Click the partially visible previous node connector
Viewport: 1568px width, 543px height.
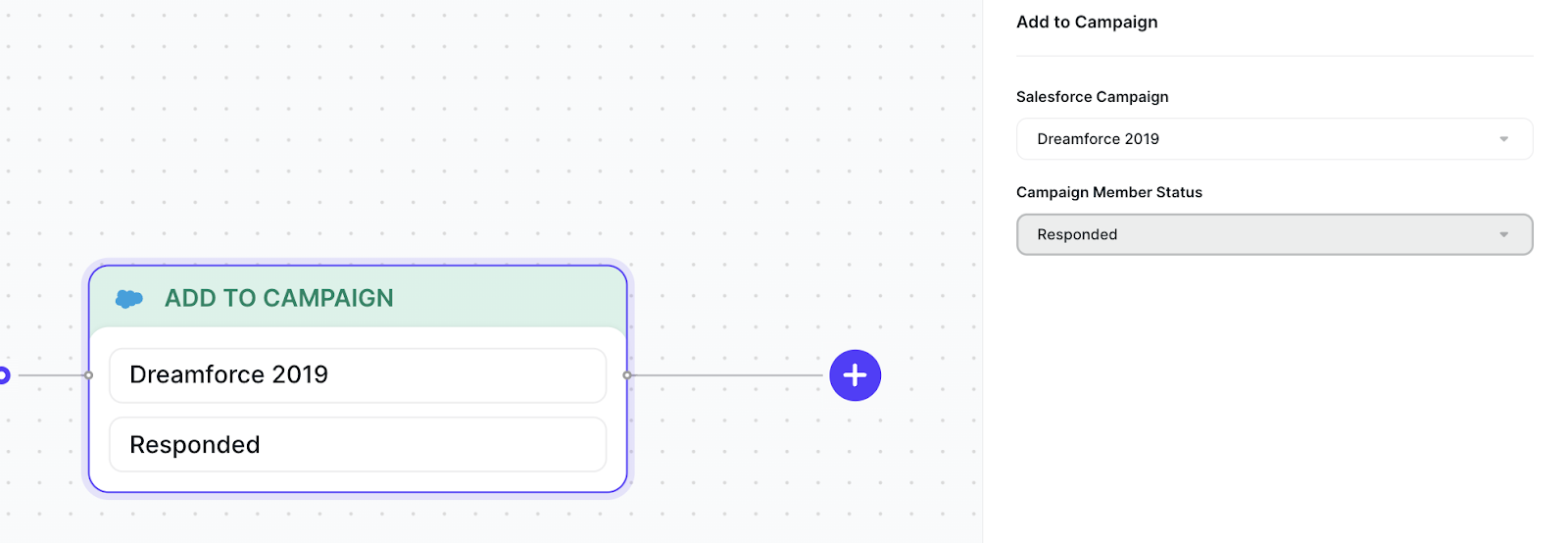click(4, 375)
